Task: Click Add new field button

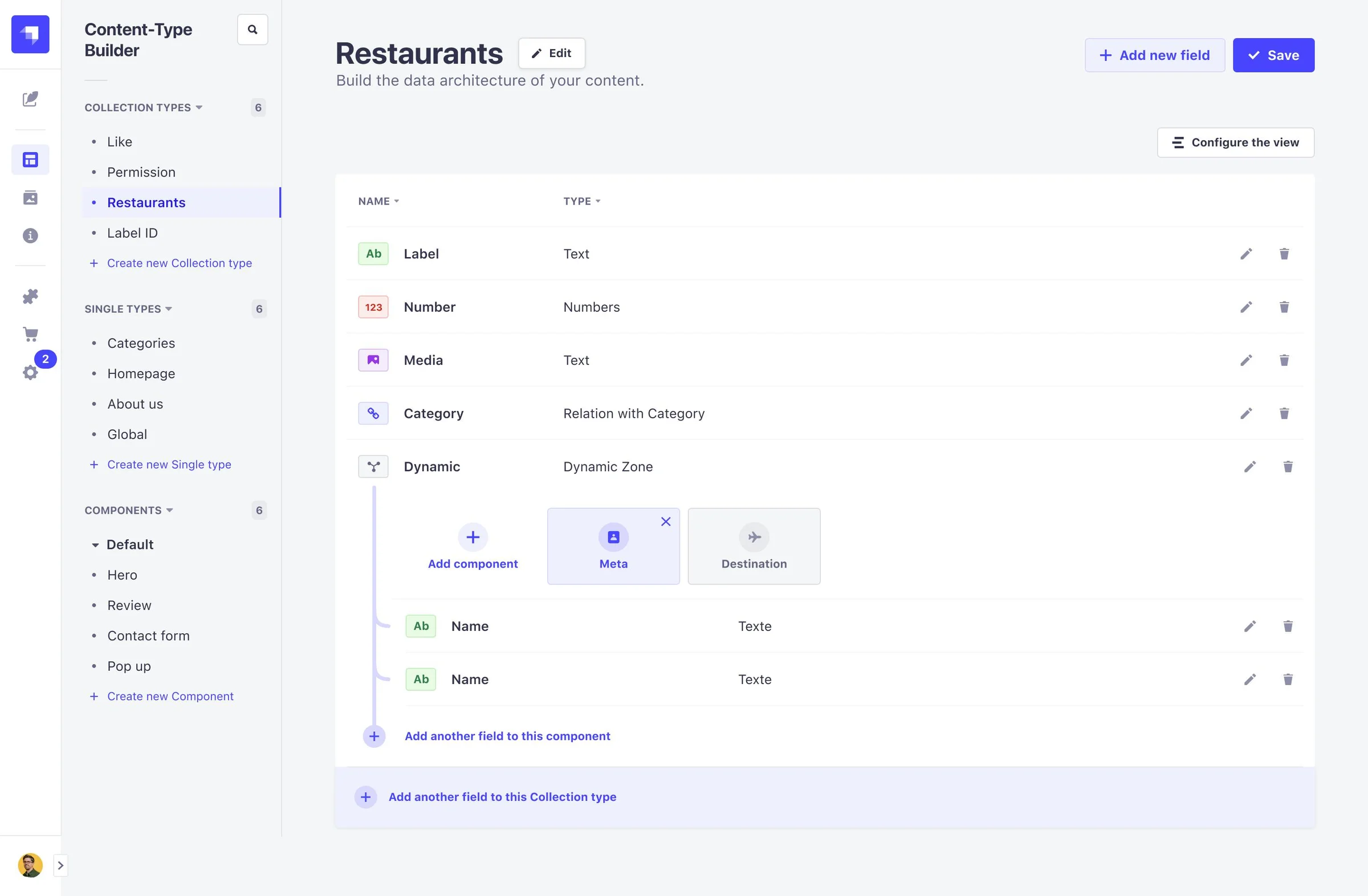Action: point(1154,55)
